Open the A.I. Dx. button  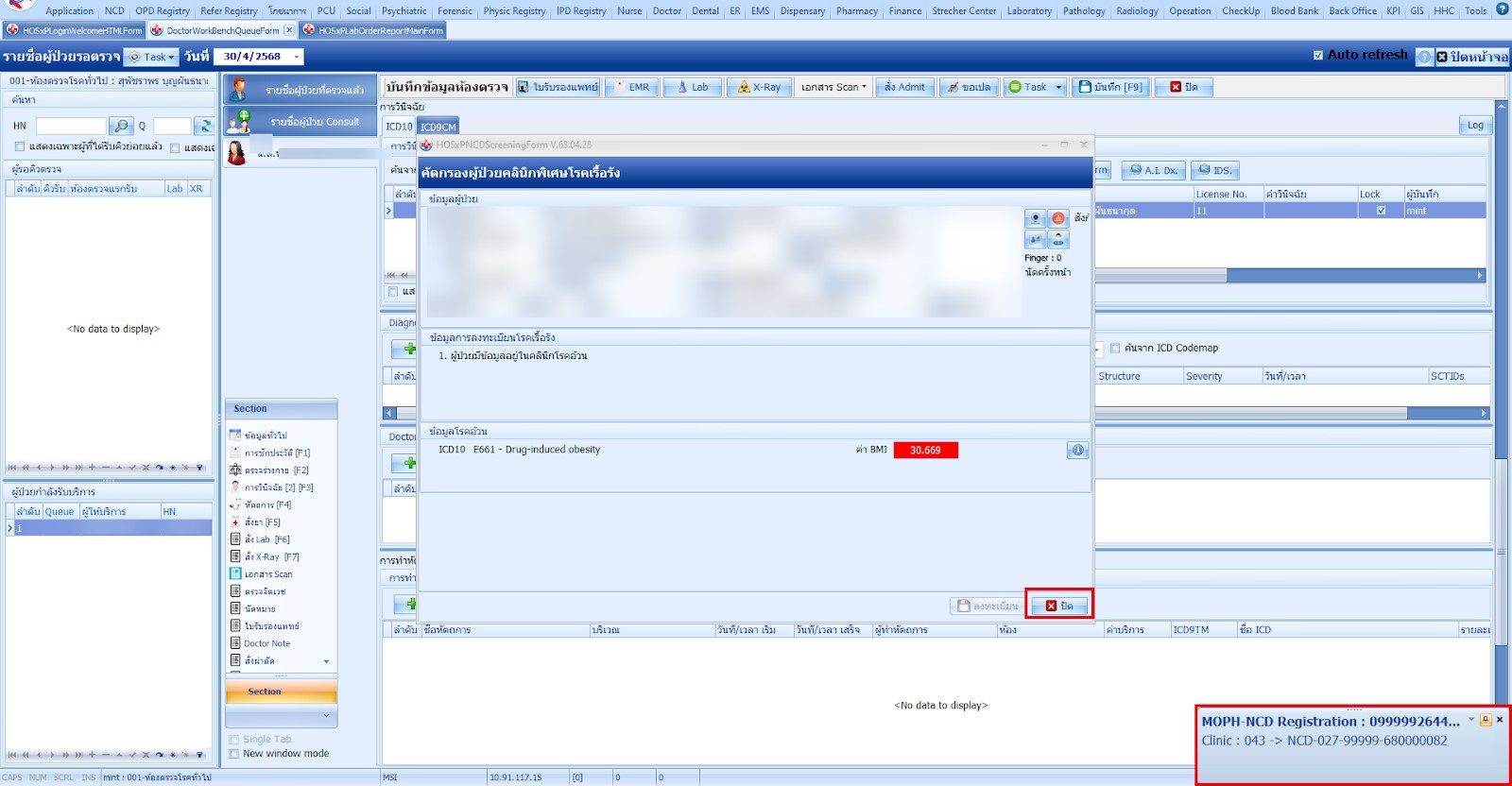pyautogui.click(x=1154, y=171)
